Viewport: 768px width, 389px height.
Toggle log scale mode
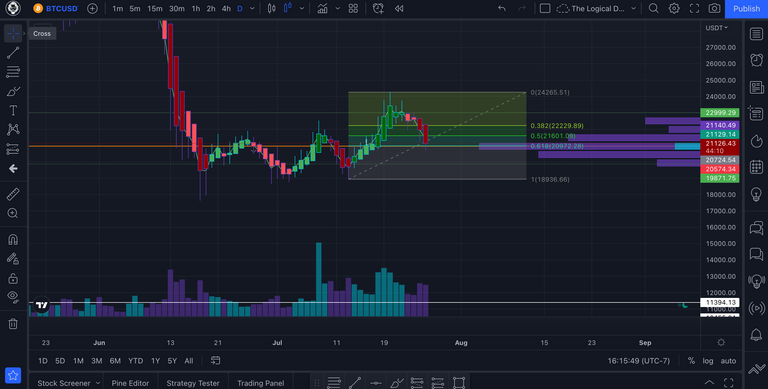(708, 361)
